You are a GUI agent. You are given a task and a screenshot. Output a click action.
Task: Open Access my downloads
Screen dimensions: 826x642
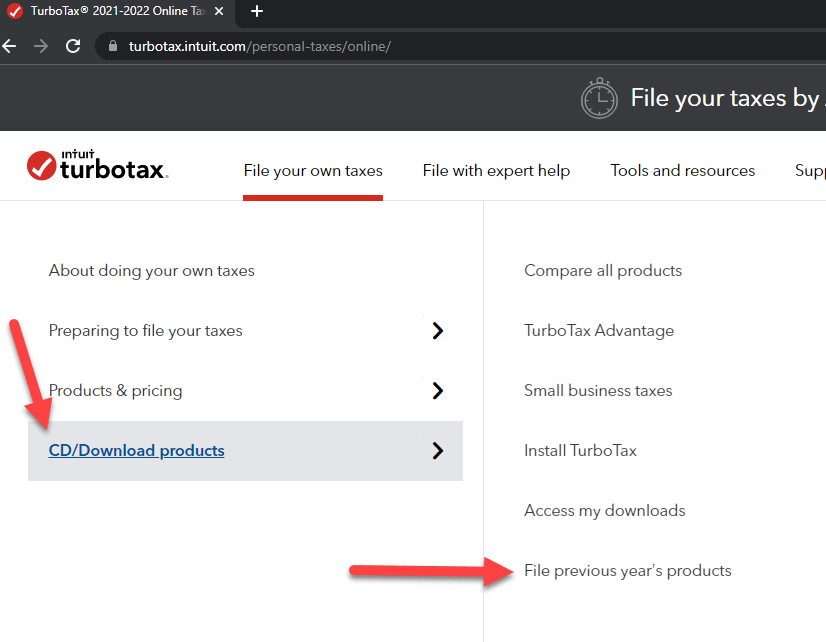pyautogui.click(x=605, y=511)
